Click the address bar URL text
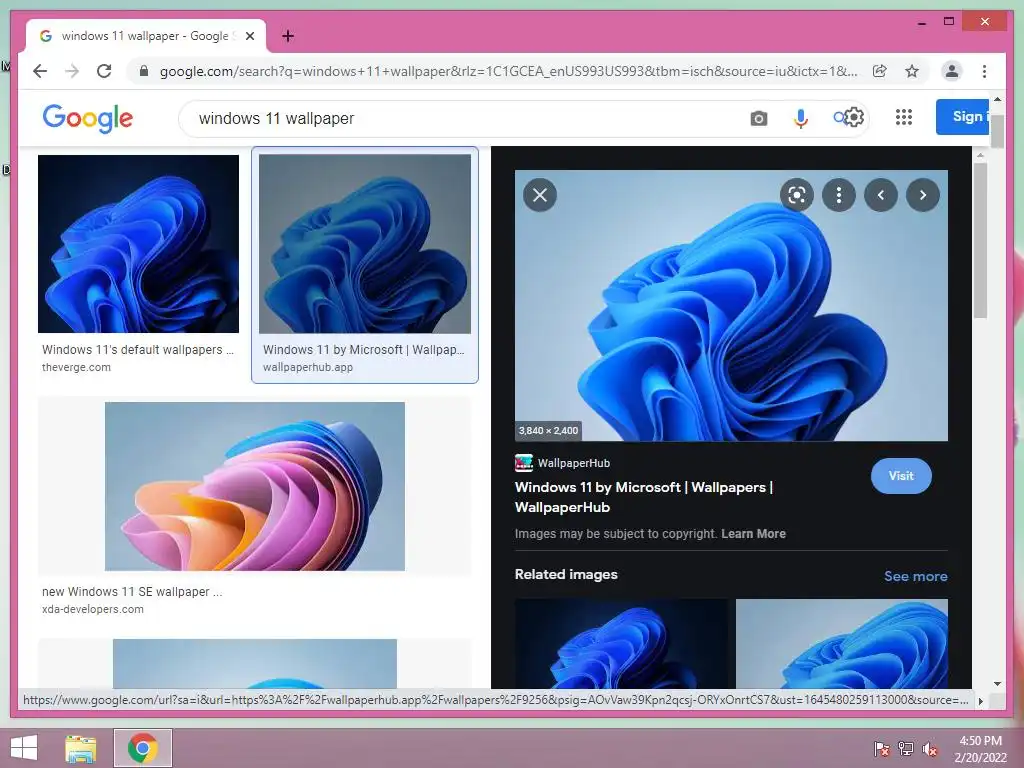 (509, 71)
